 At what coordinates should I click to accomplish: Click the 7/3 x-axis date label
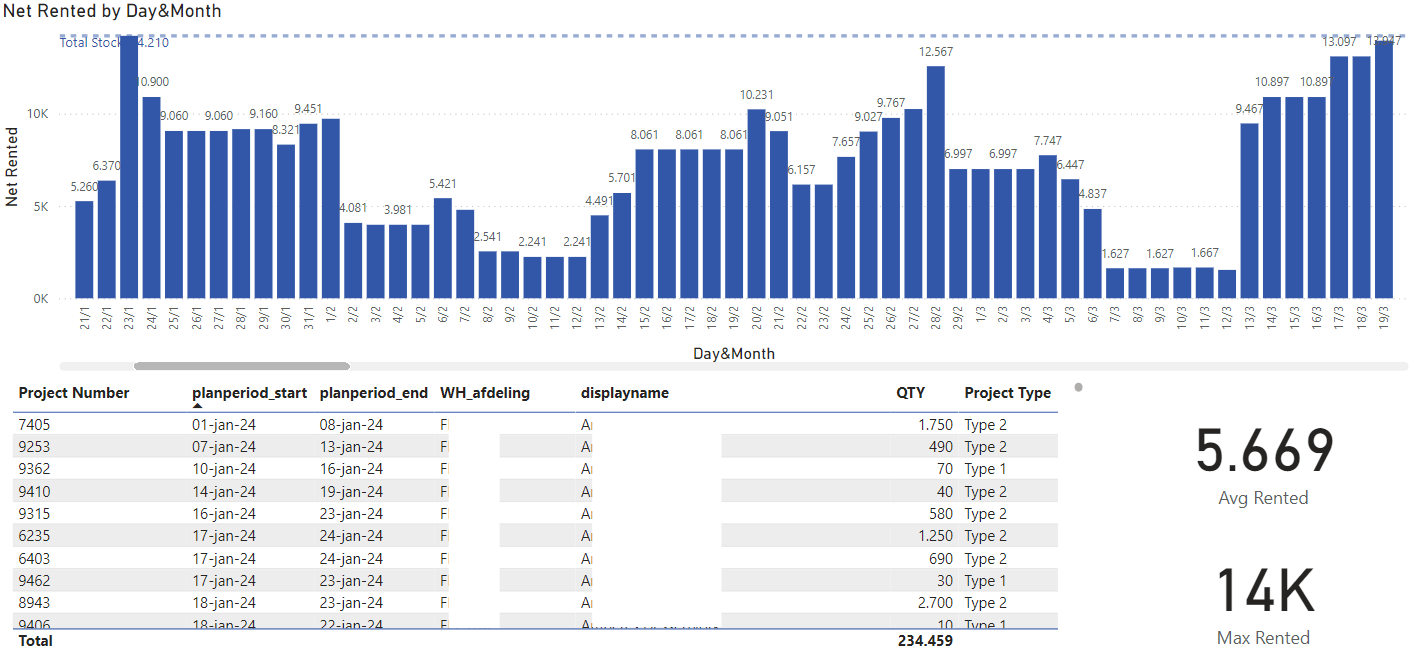pos(1115,316)
